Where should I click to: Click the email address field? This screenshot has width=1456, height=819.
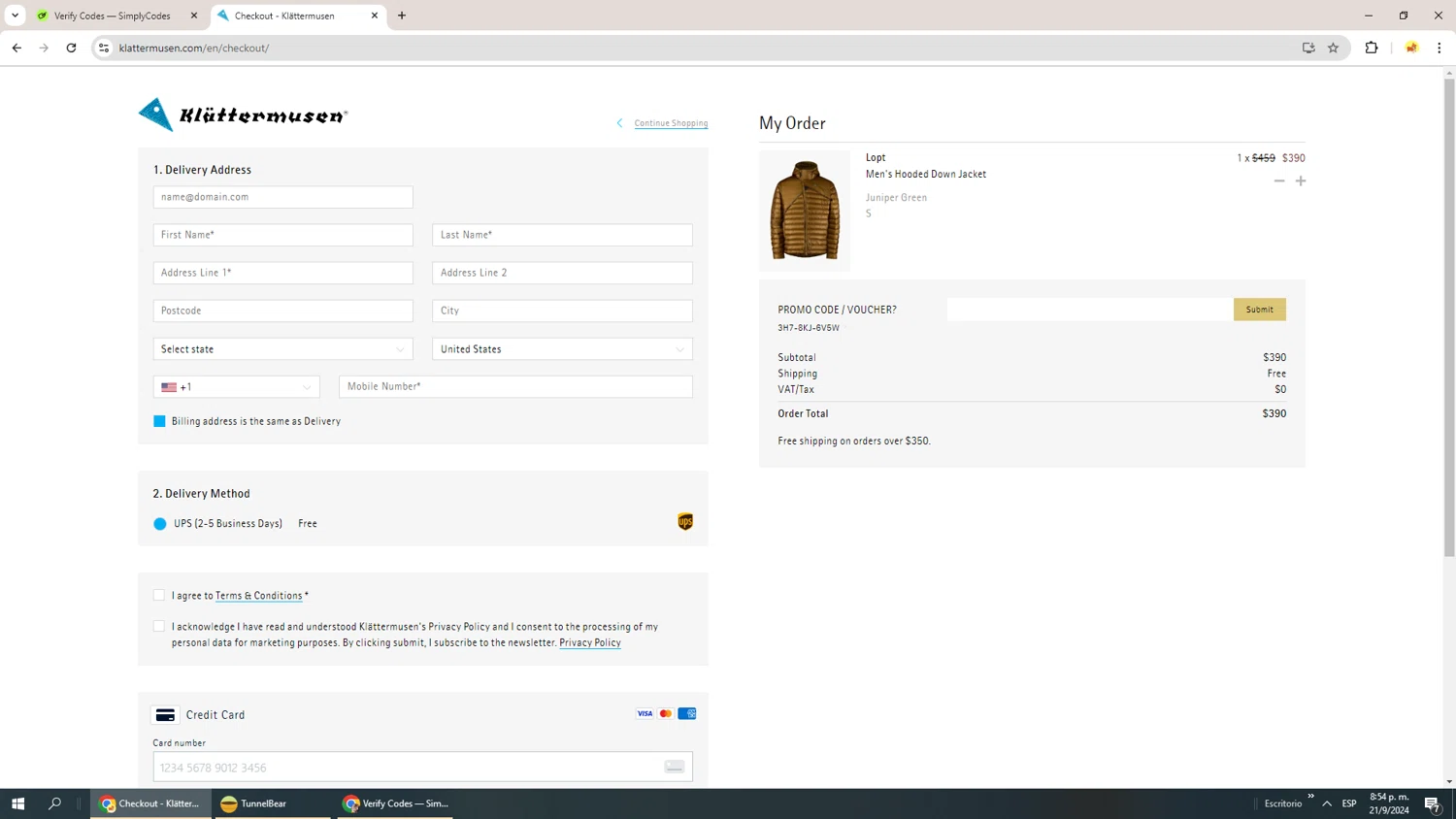pos(282,197)
